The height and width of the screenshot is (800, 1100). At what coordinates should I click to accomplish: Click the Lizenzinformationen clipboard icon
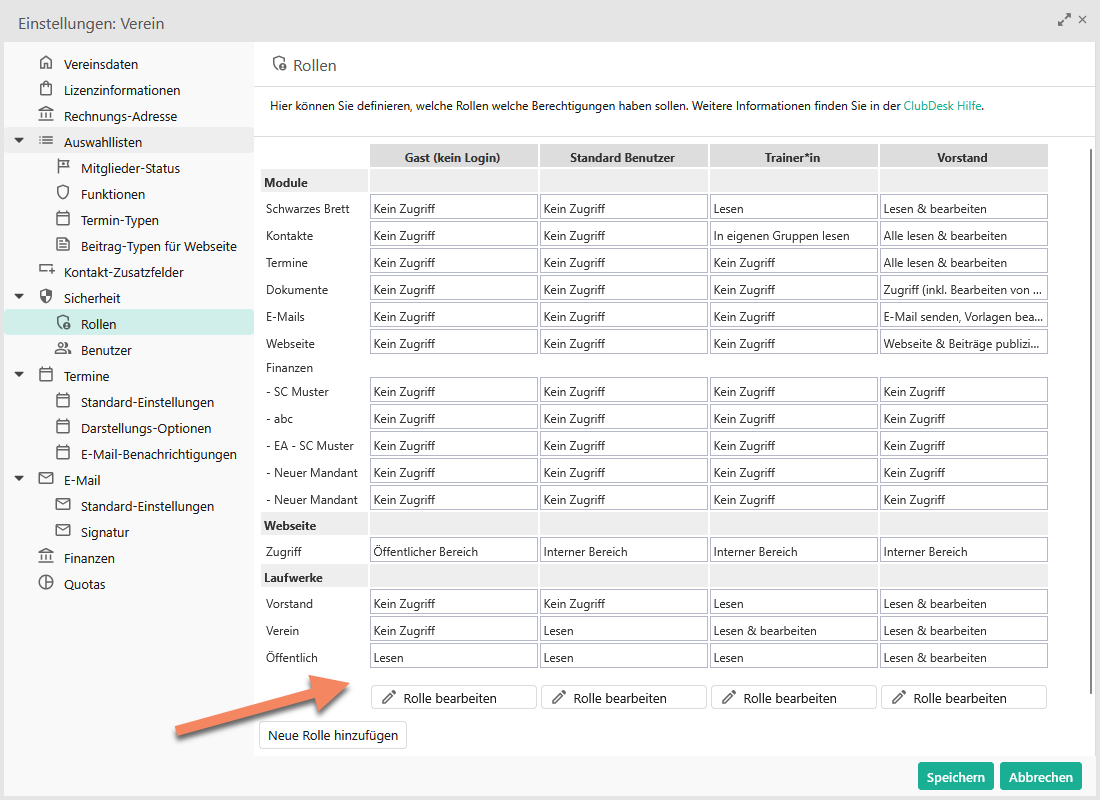[x=46, y=89]
